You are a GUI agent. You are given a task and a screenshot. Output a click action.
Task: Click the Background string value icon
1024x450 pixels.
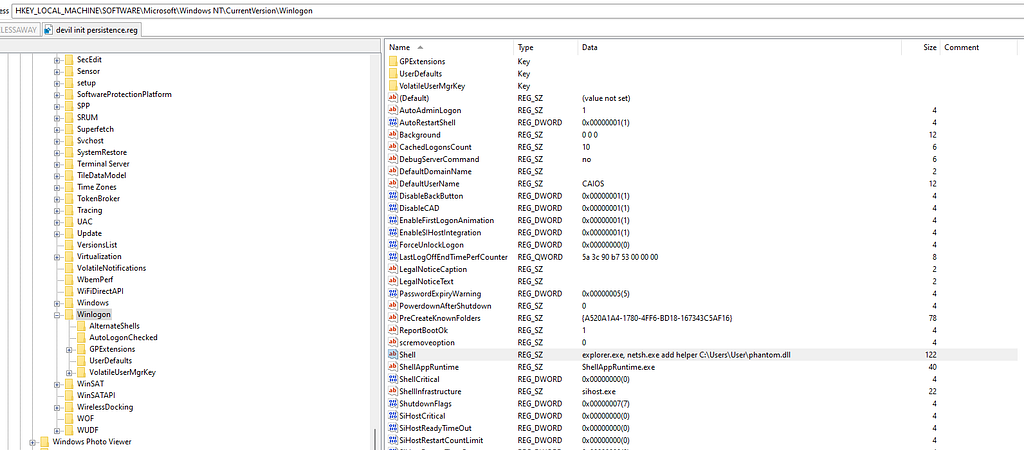point(392,135)
